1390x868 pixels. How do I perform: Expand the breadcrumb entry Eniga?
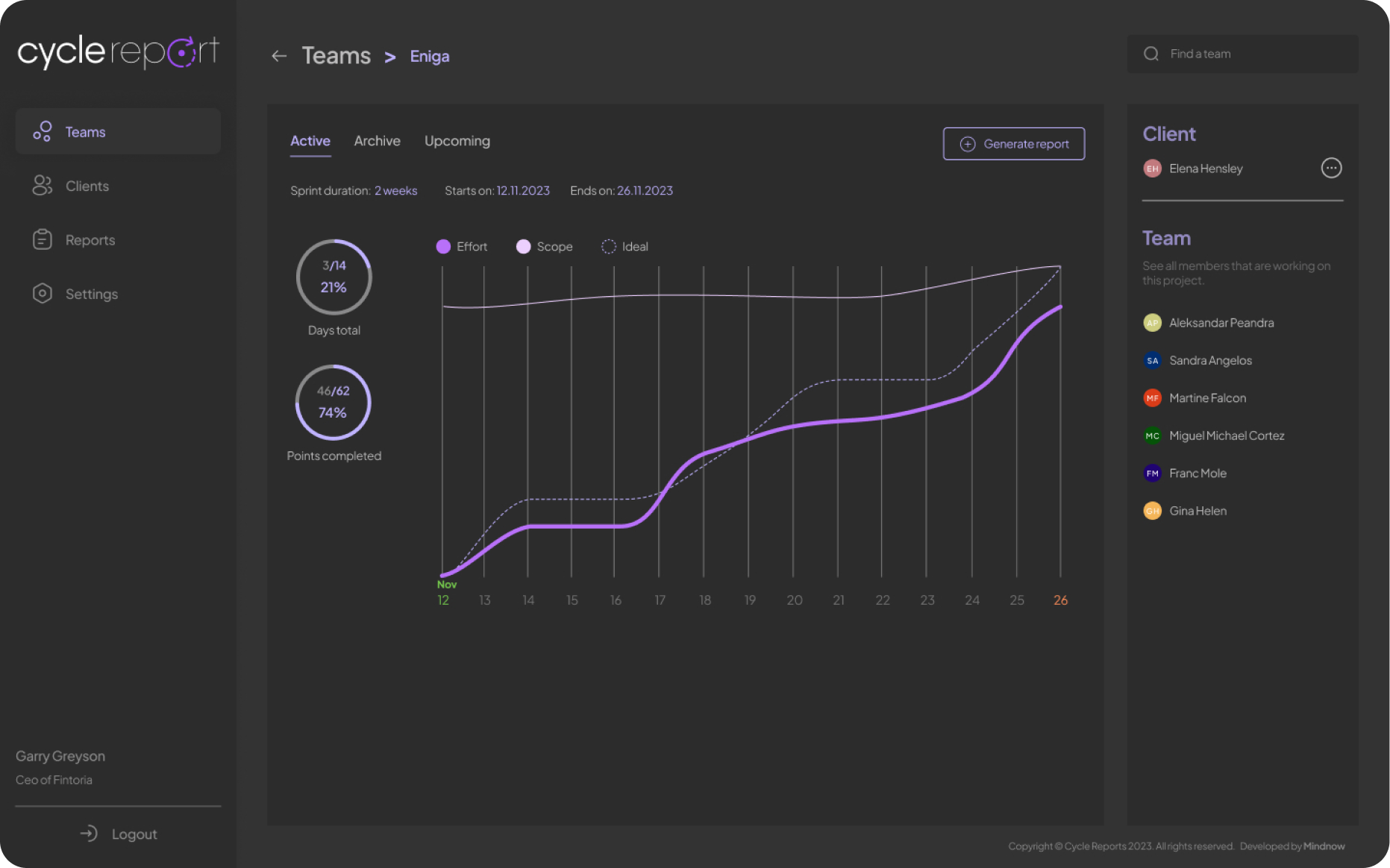(429, 56)
